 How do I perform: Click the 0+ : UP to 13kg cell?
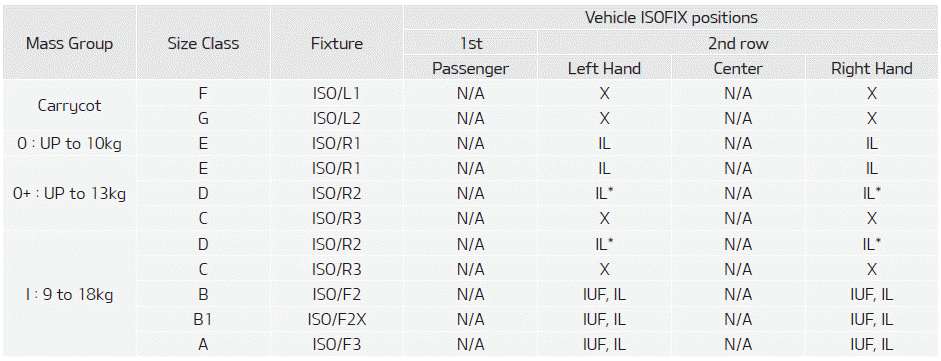69,194
